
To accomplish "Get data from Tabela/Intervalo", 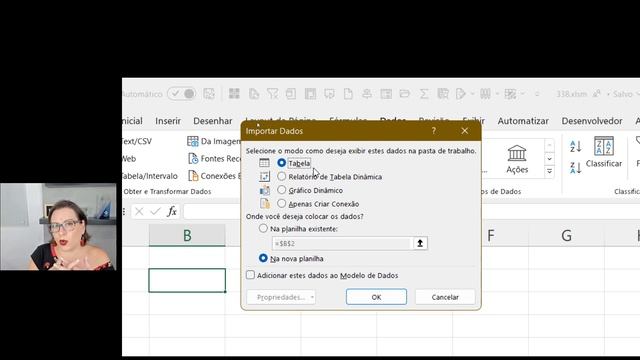I will click(x=150, y=176).
